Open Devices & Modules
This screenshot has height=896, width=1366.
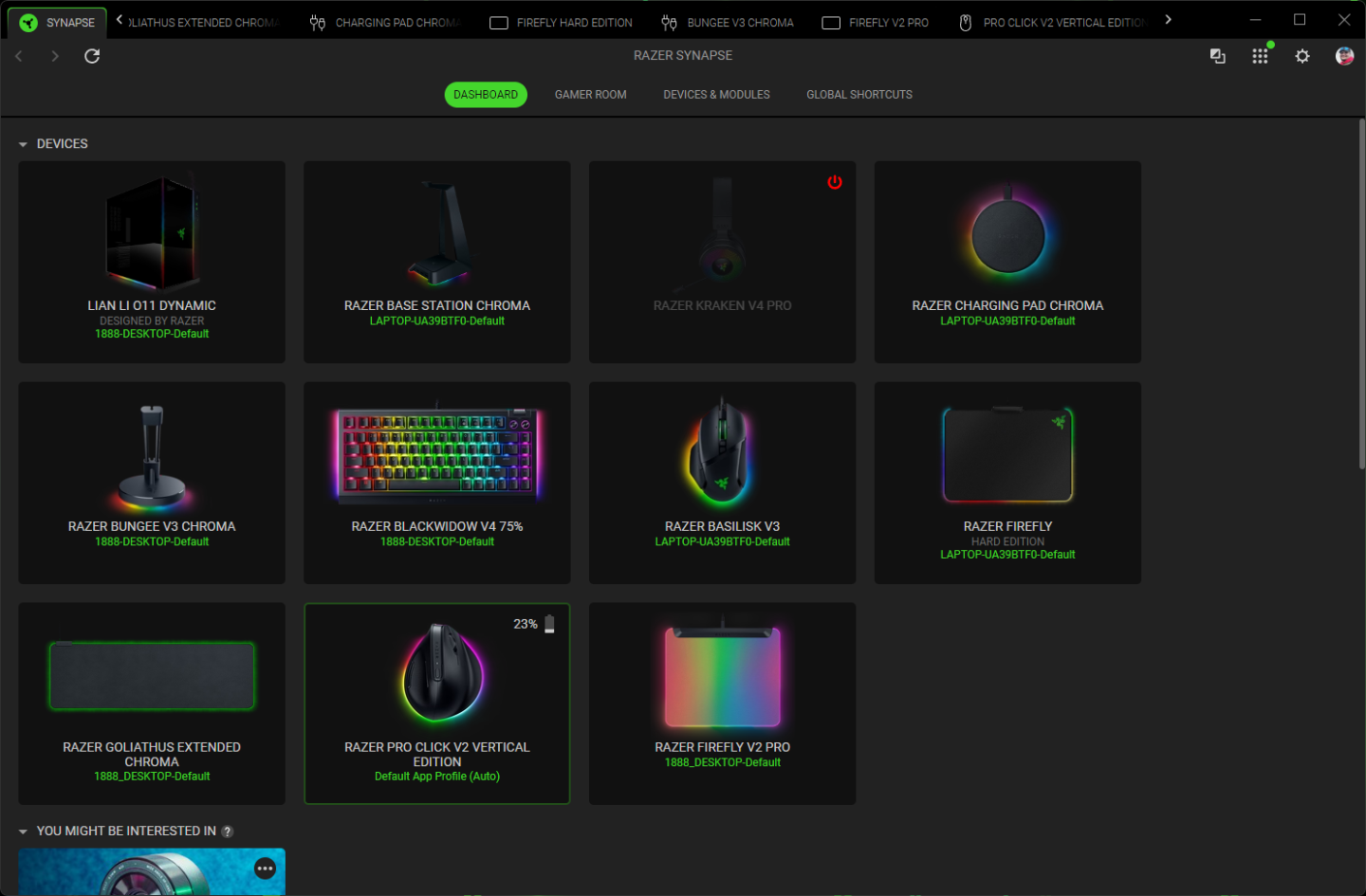click(x=717, y=95)
